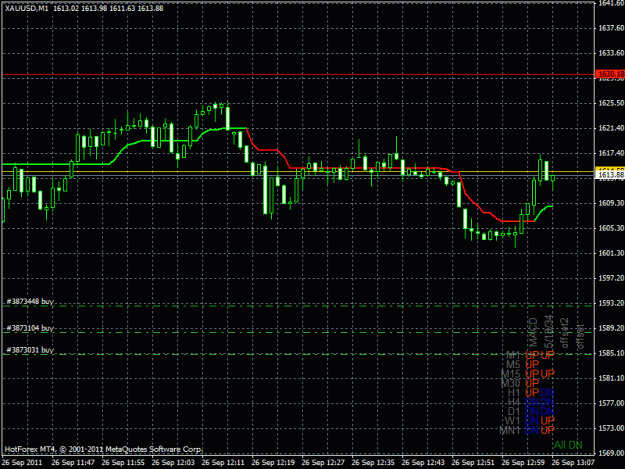Click the 26 Sep 2011 time axis label
The image size is (625, 469).
[22, 463]
